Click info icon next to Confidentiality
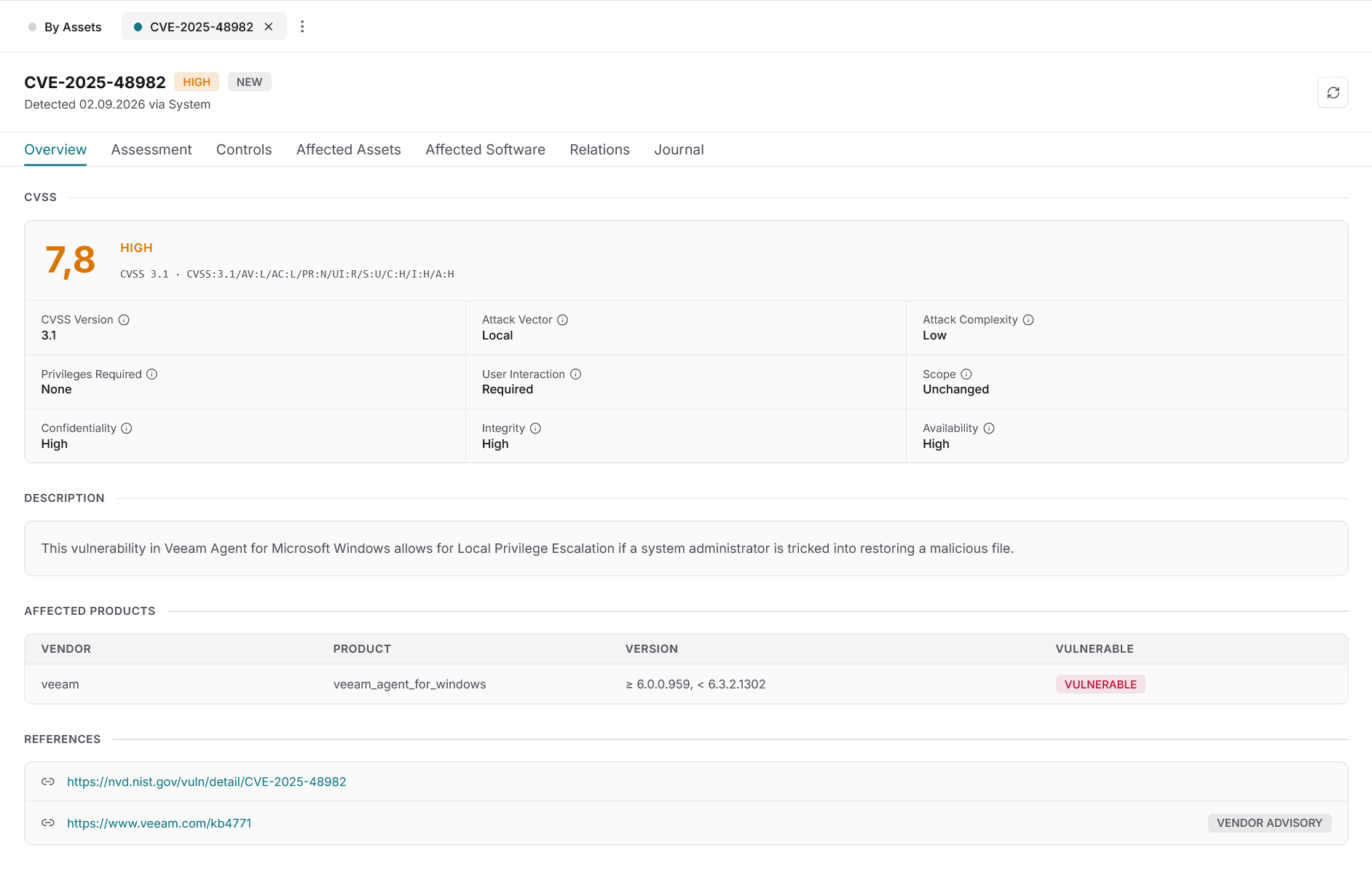The height and width of the screenshot is (880, 1372). [x=127, y=428]
